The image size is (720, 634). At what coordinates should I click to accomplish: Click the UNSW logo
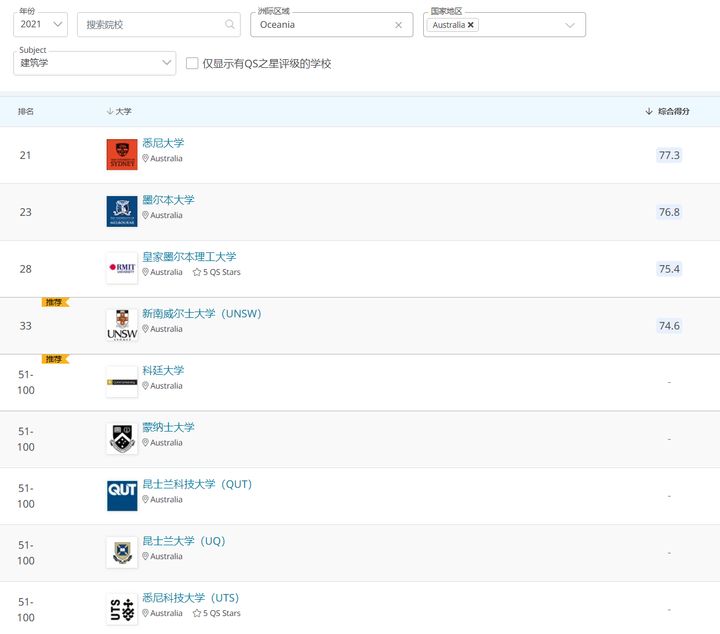click(122, 325)
